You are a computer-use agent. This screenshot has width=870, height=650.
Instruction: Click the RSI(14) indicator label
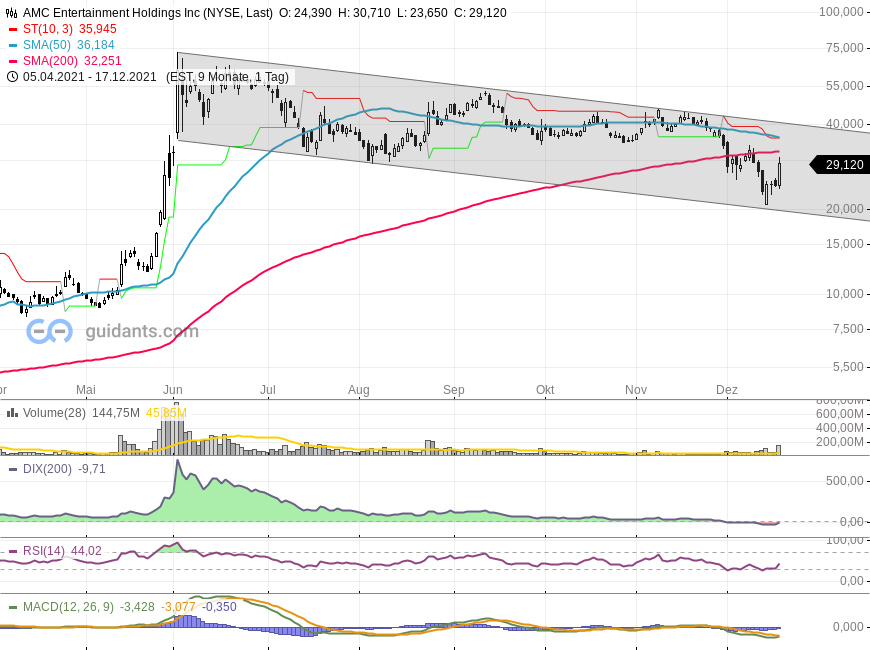point(44,551)
